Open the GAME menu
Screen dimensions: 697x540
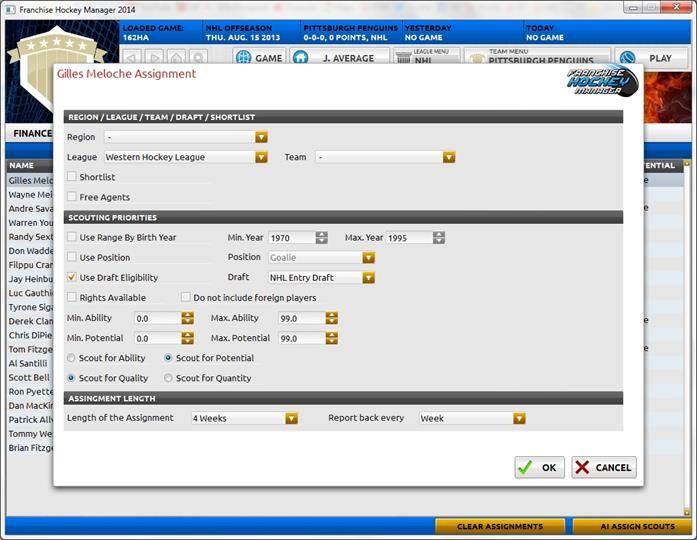pyautogui.click(x=260, y=58)
